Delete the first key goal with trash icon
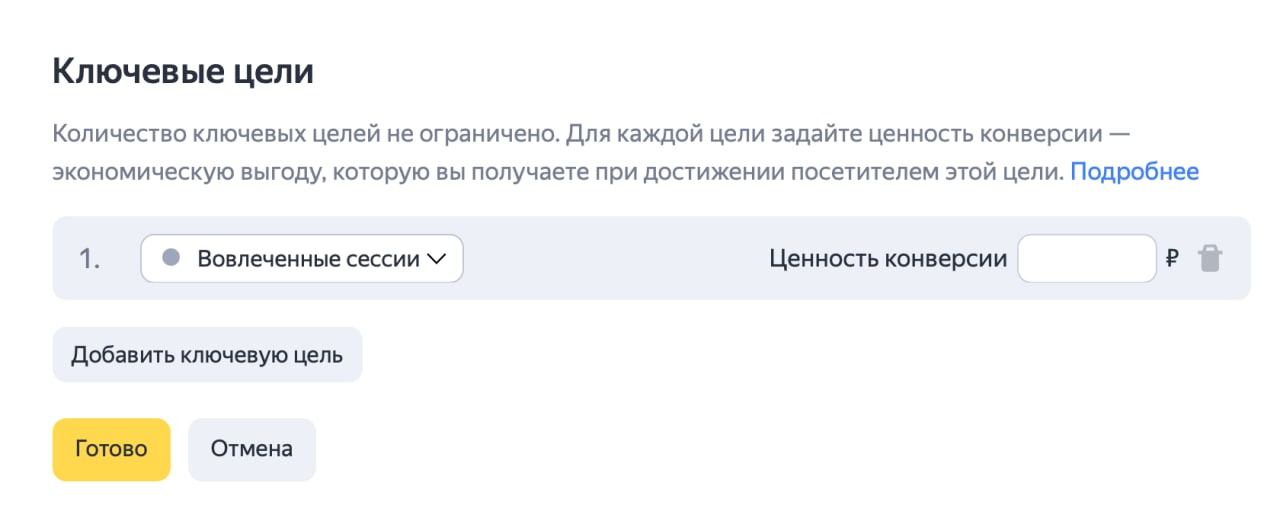The image size is (1280, 521). 1210,259
